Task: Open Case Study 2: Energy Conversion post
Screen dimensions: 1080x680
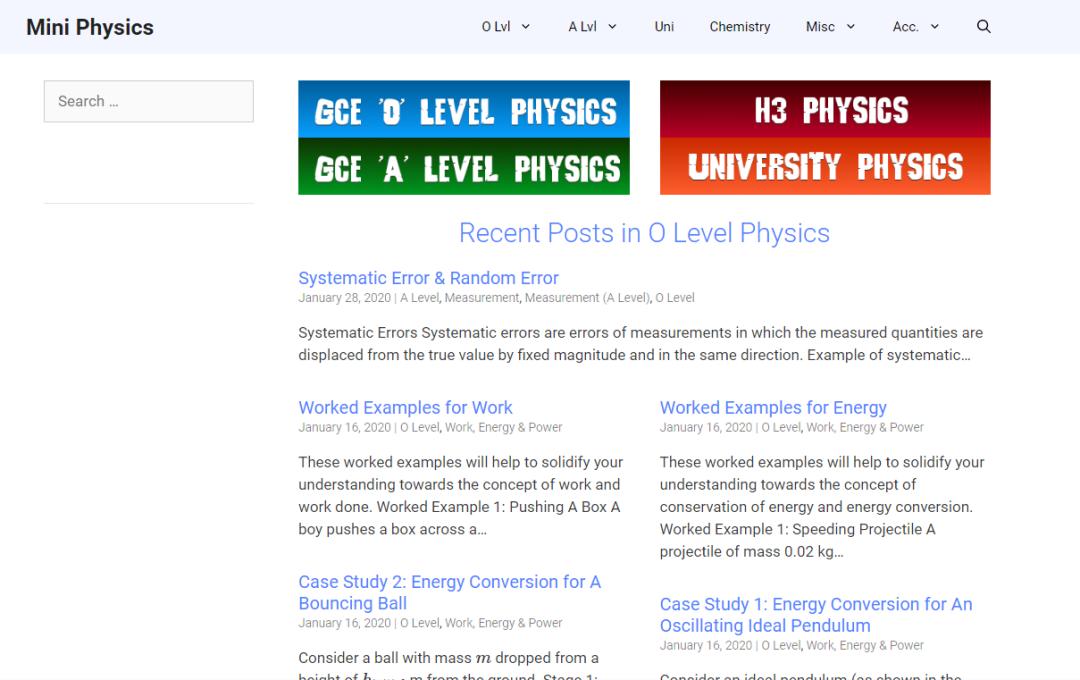Action: (x=449, y=592)
